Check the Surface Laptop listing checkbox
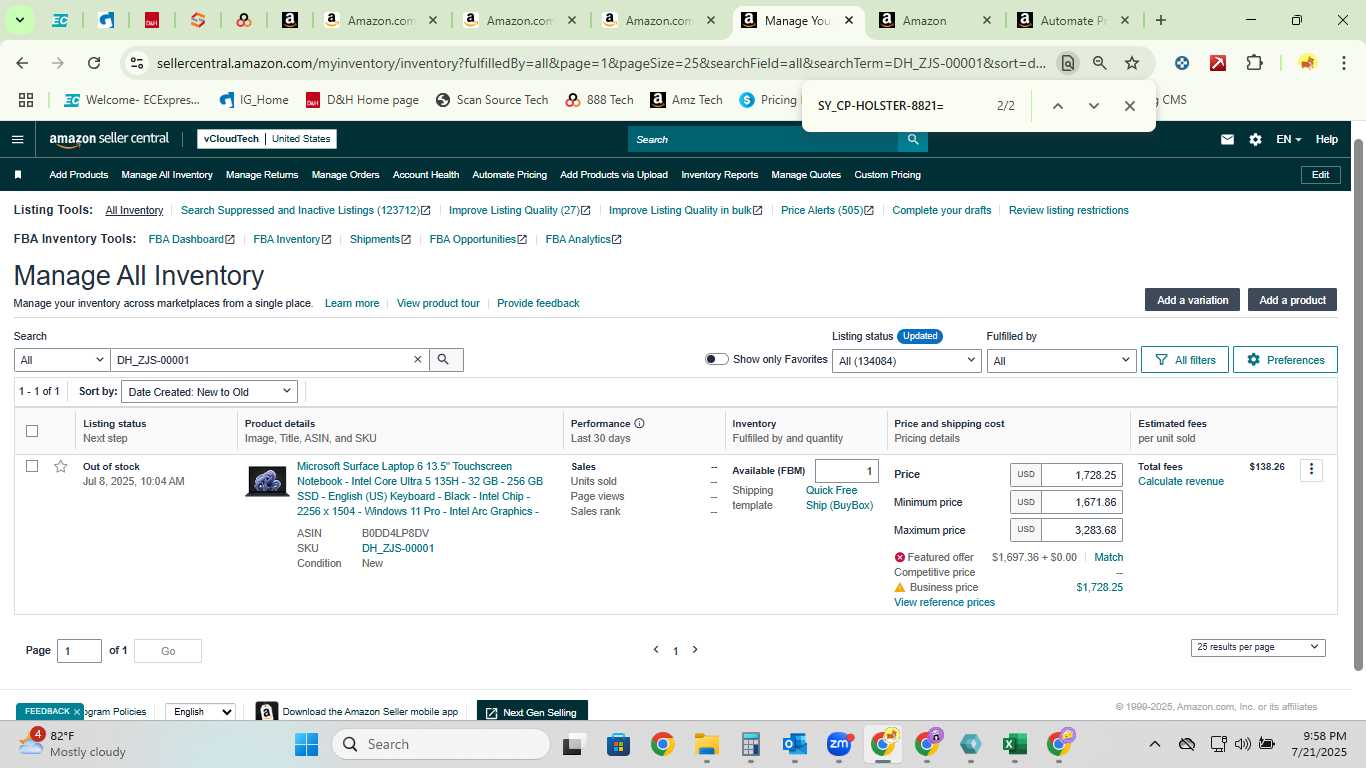This screenshot has height=768, width=1366. tap(32, 466)
